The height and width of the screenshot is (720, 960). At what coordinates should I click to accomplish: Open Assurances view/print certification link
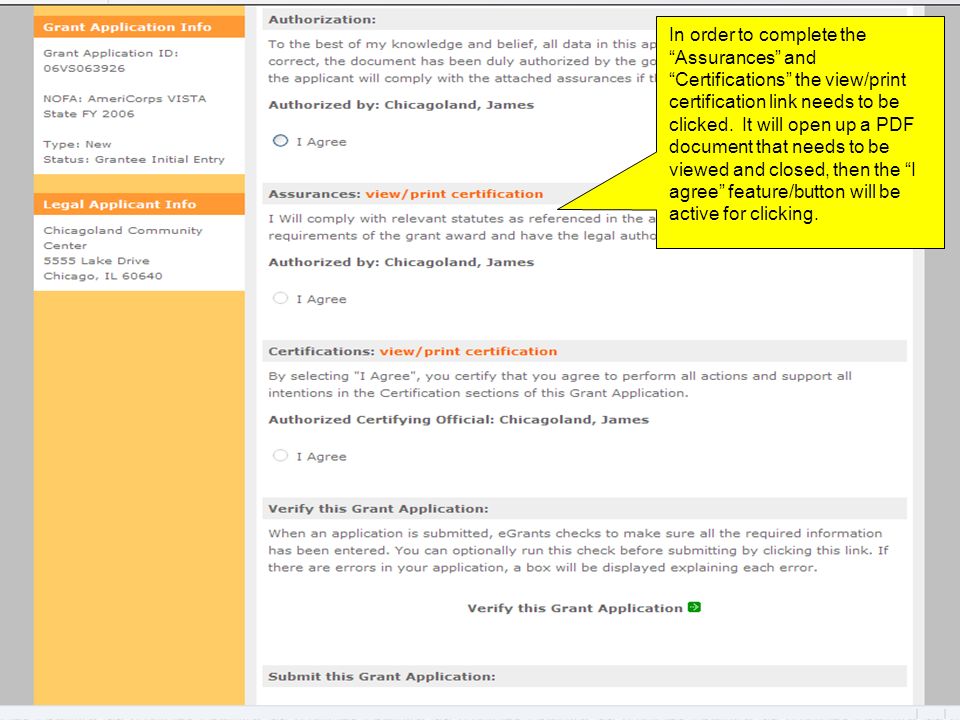click(x=454, y=194)
